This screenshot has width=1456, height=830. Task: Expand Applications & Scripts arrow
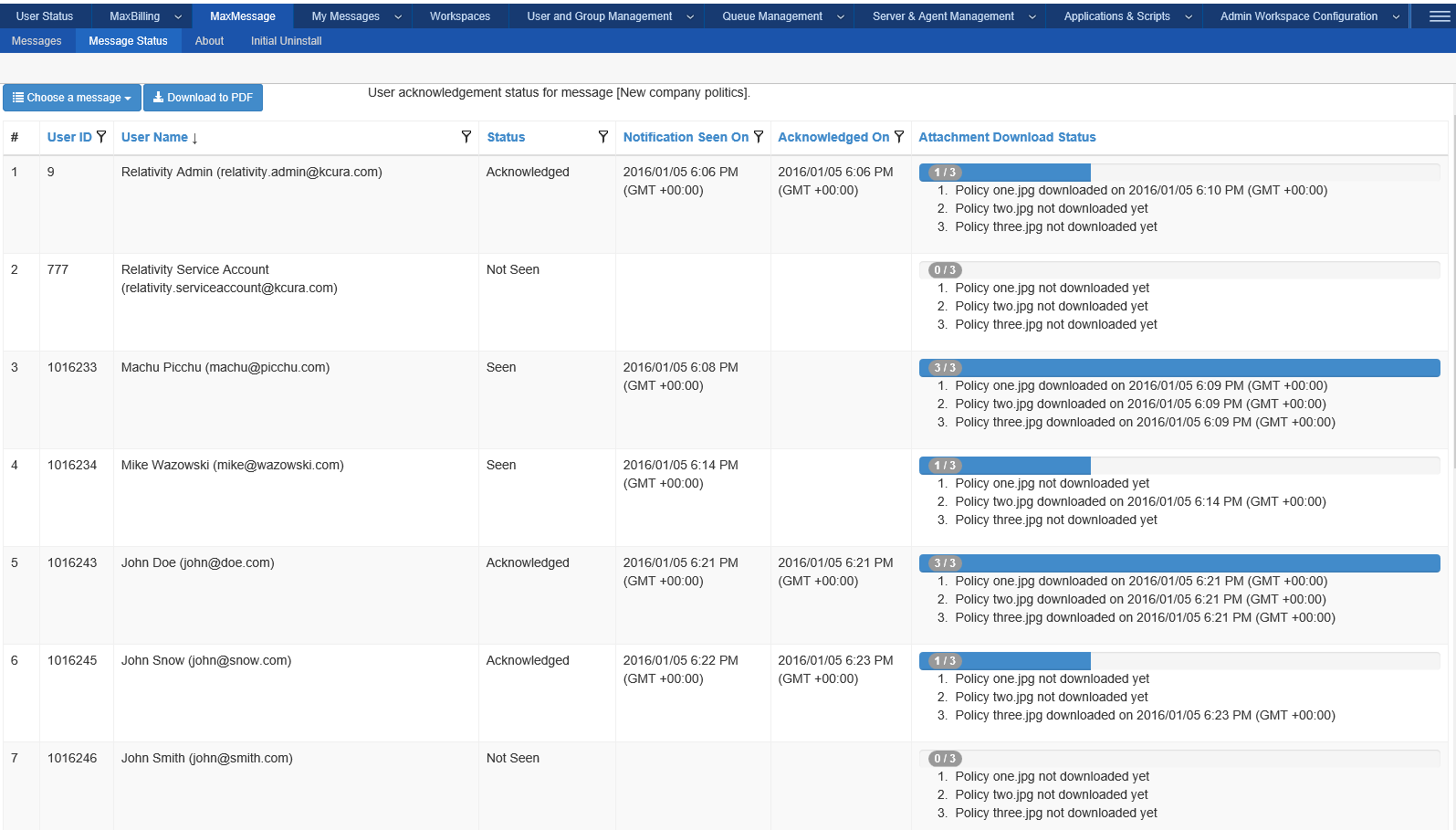click(x=1189, y=16)
